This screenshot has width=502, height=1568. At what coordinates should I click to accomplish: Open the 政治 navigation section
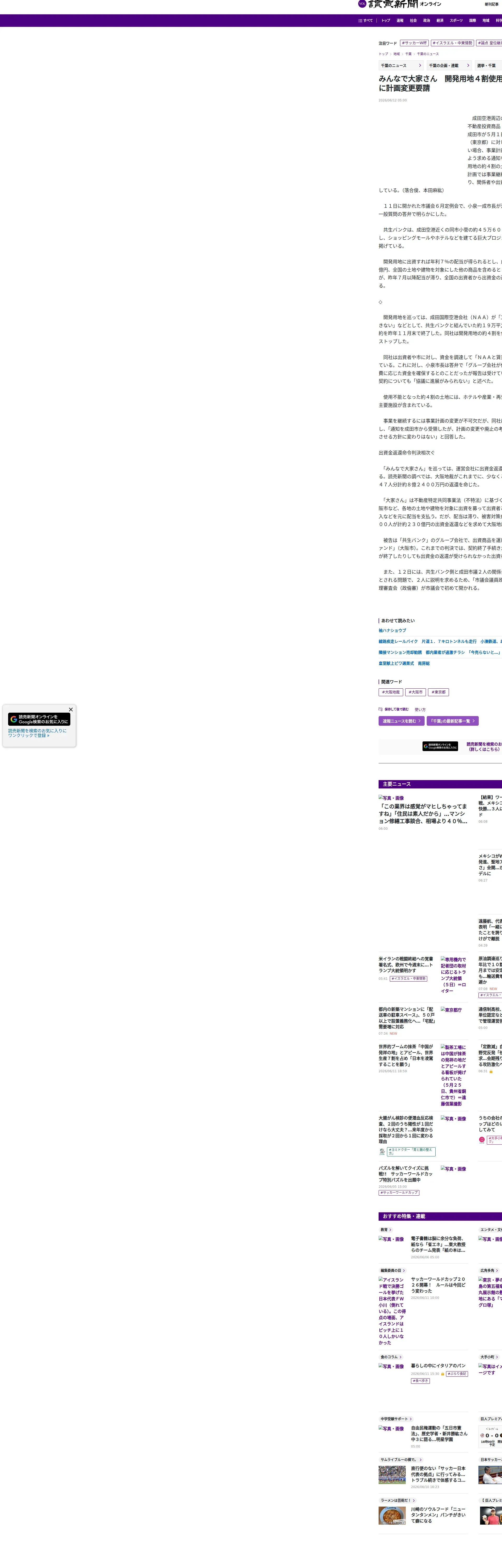(x=426, y=21)
